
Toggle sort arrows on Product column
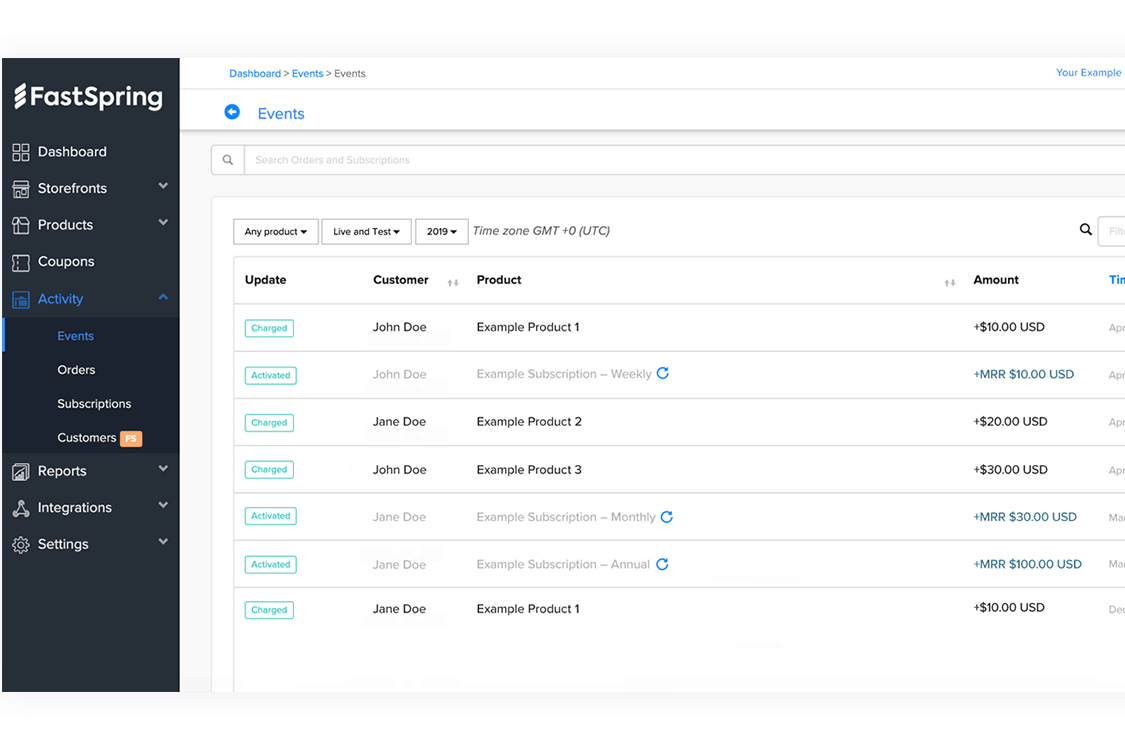point(949,282)
